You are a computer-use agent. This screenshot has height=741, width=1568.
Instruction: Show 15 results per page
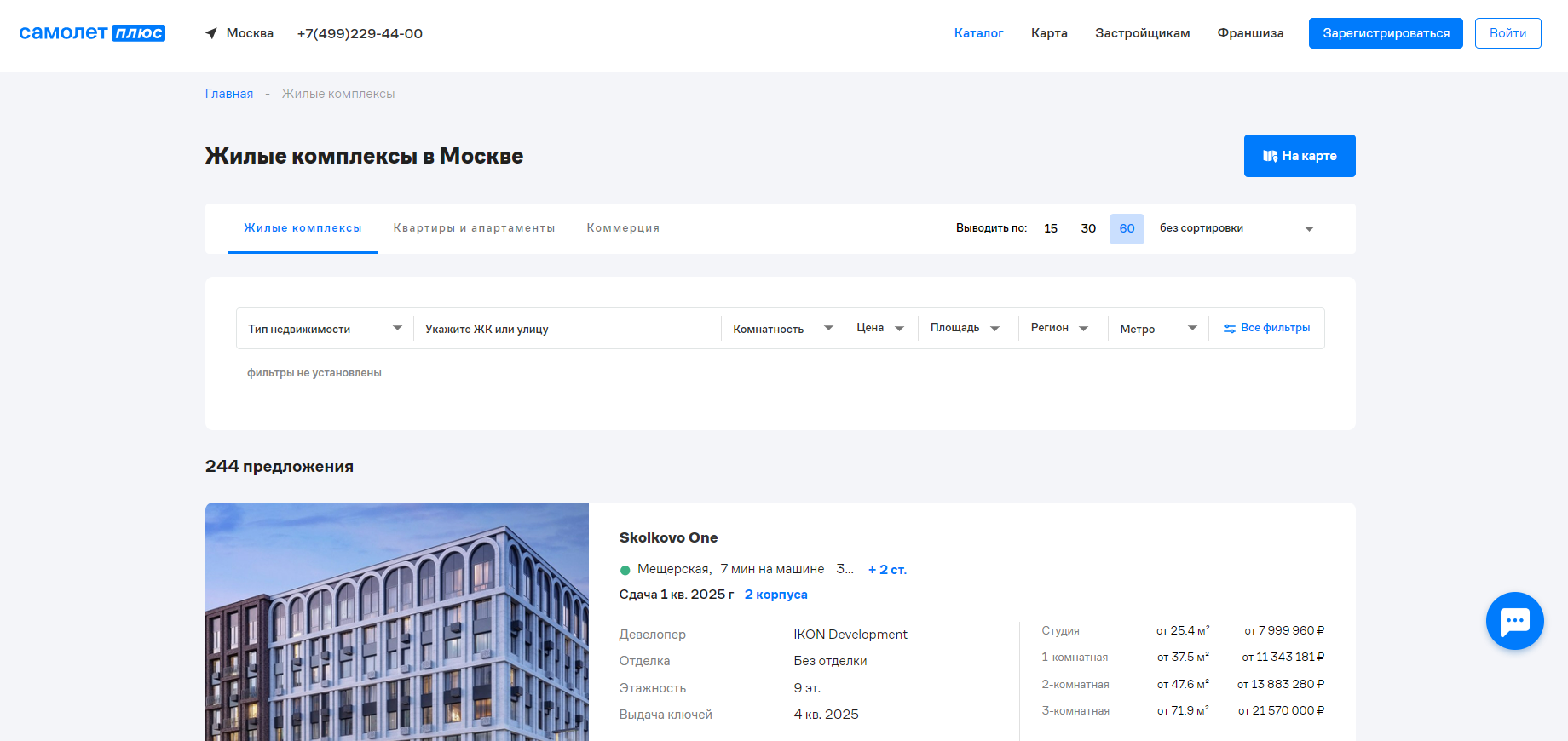pos(1051,228)
